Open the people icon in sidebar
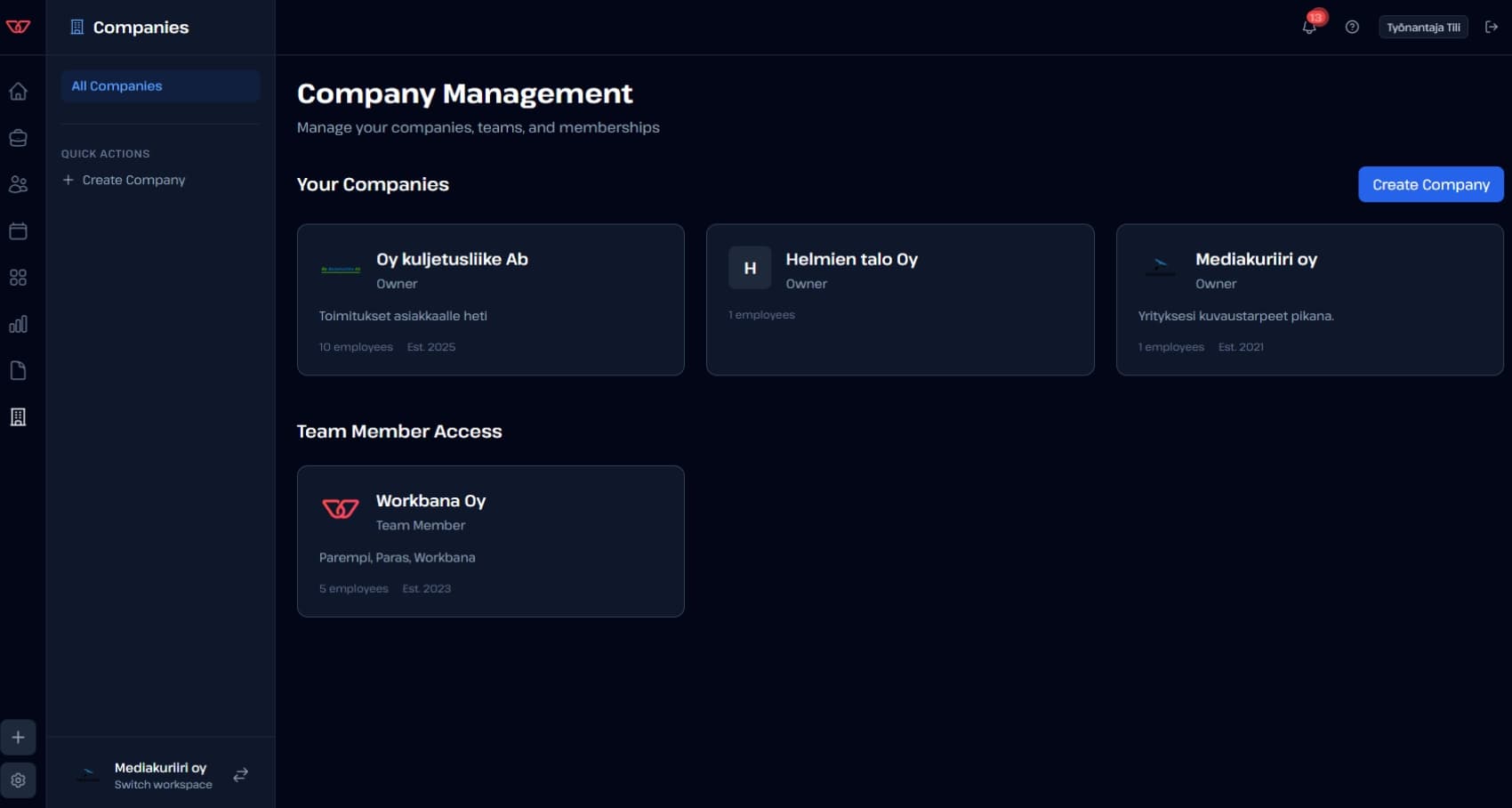Viewport: 1512px width, 808px height. pos(18,184)
